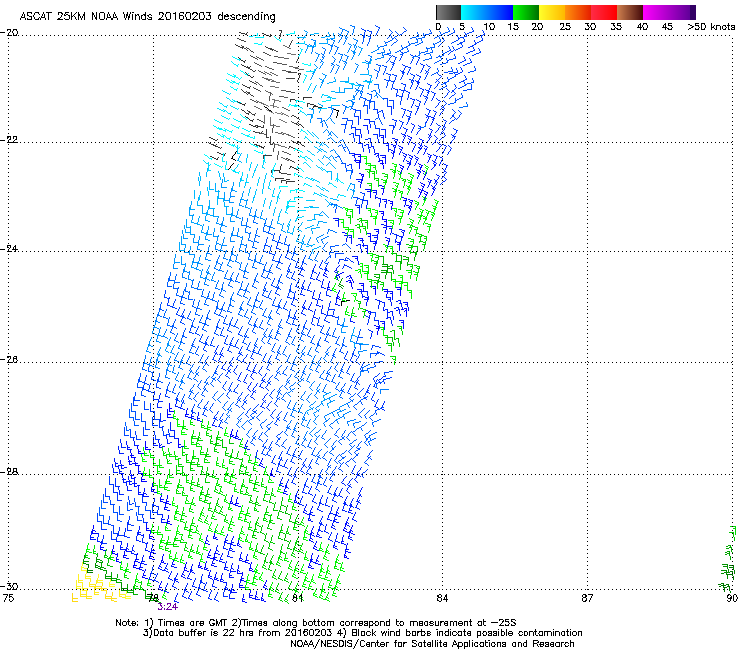Viewport: 740px width, 650px height.
Task: Click the 90 longitude axis label
Action: [732, 598]
